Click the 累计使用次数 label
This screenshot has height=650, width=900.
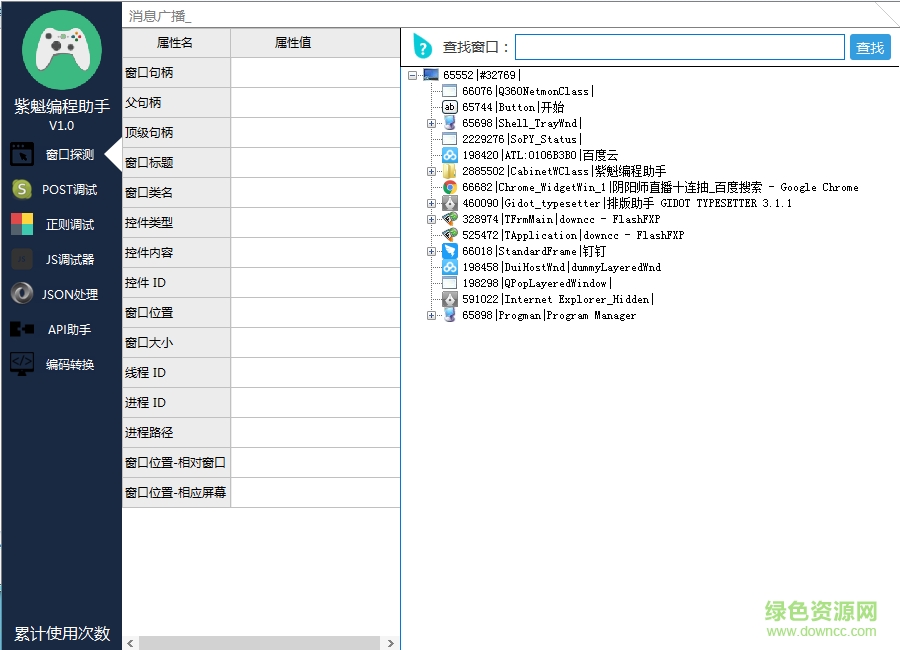pyautogui.click(x=62, y=633)
